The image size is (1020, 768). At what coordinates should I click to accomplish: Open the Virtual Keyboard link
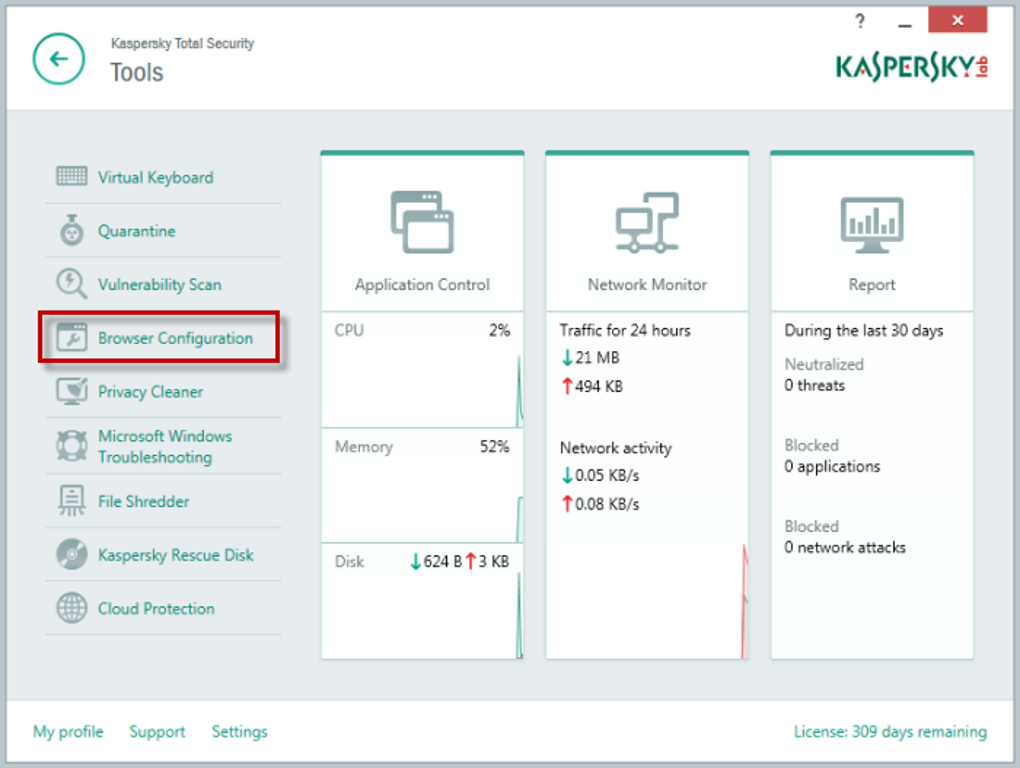click(155, 178)
